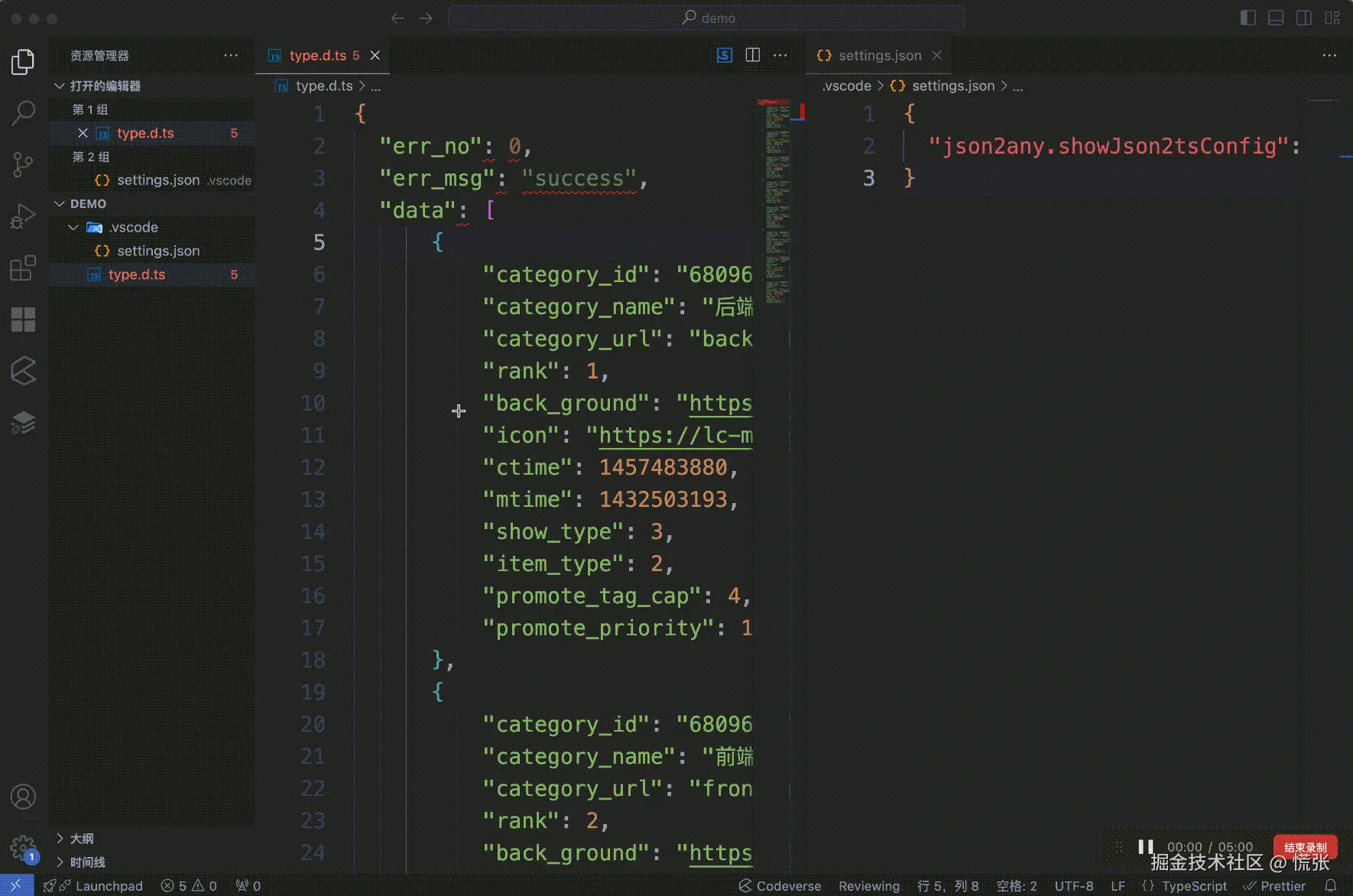Pause the screen recording
This screenshot has height=896, width=1353.
click(x=1145, y=846)
